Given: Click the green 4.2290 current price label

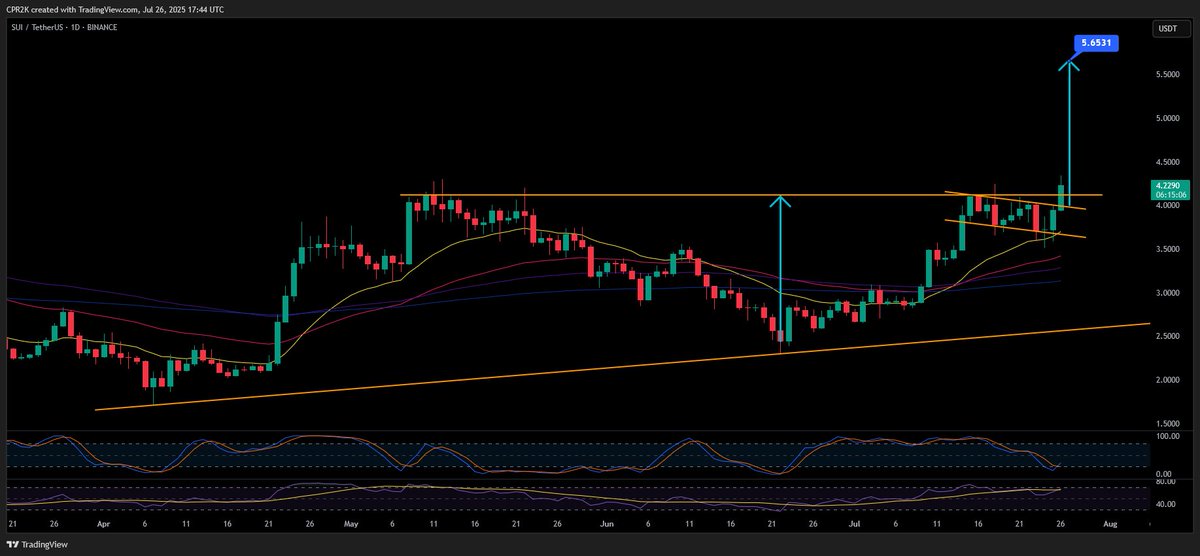Looking at the screenshot, I should [1167, 185].
